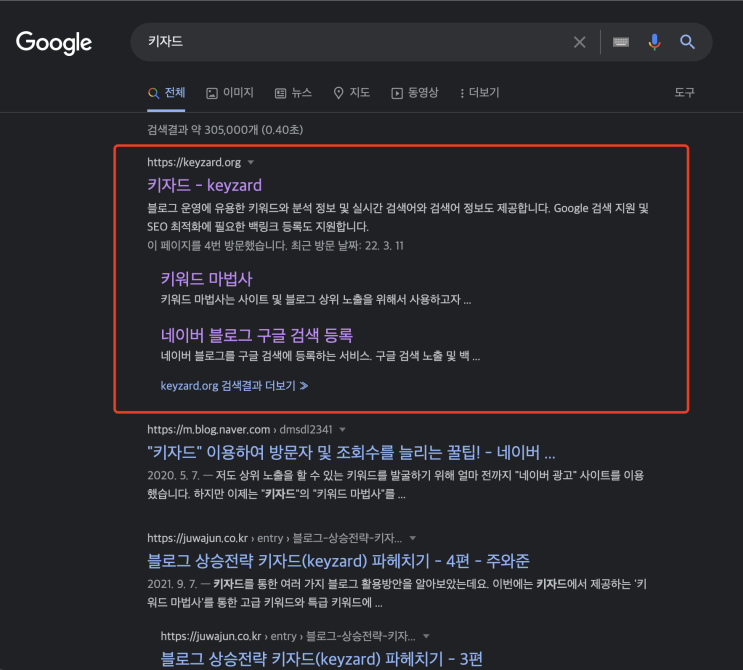Click the m.blog.naver.com URL text
The height and width of the screenshot is (670, 743).
pos(208,430)
